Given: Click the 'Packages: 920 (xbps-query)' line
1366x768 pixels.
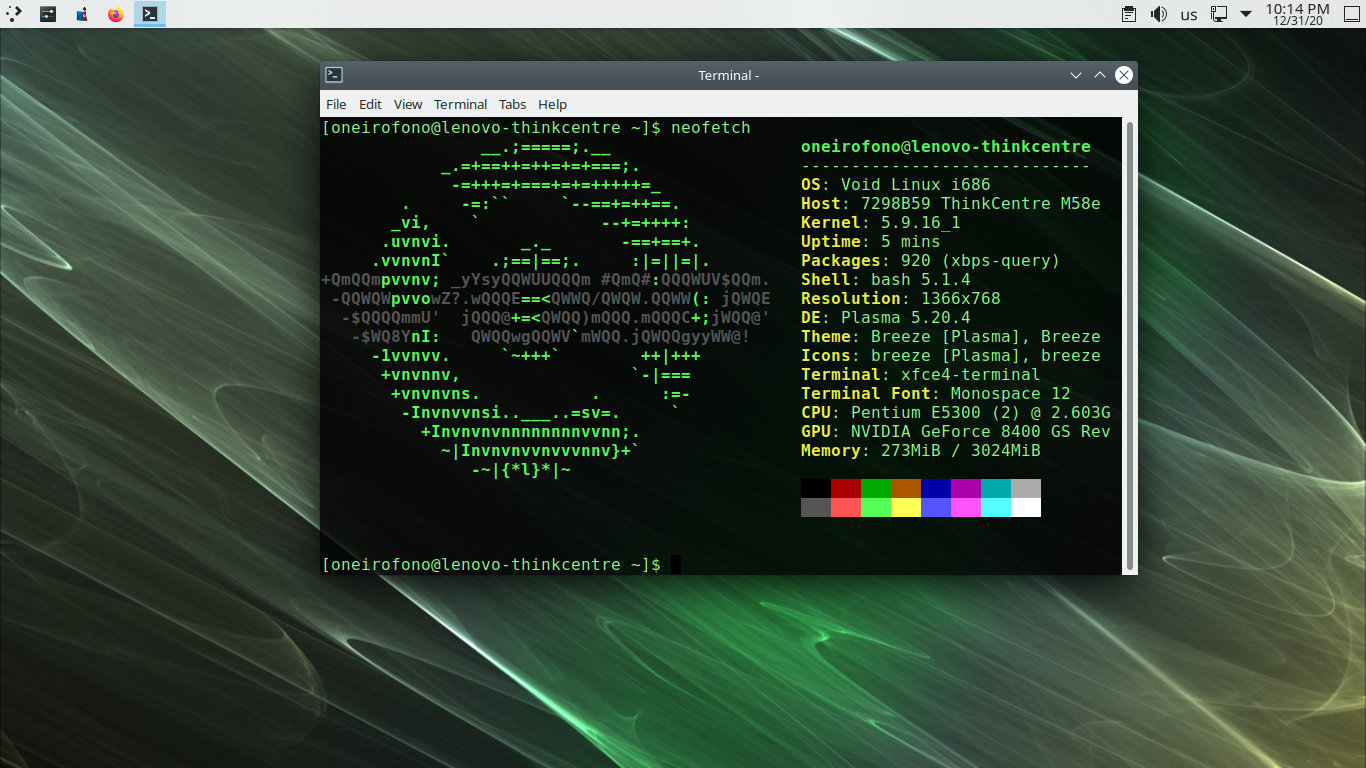Looking at the screenshot, I should click(931, 260).
